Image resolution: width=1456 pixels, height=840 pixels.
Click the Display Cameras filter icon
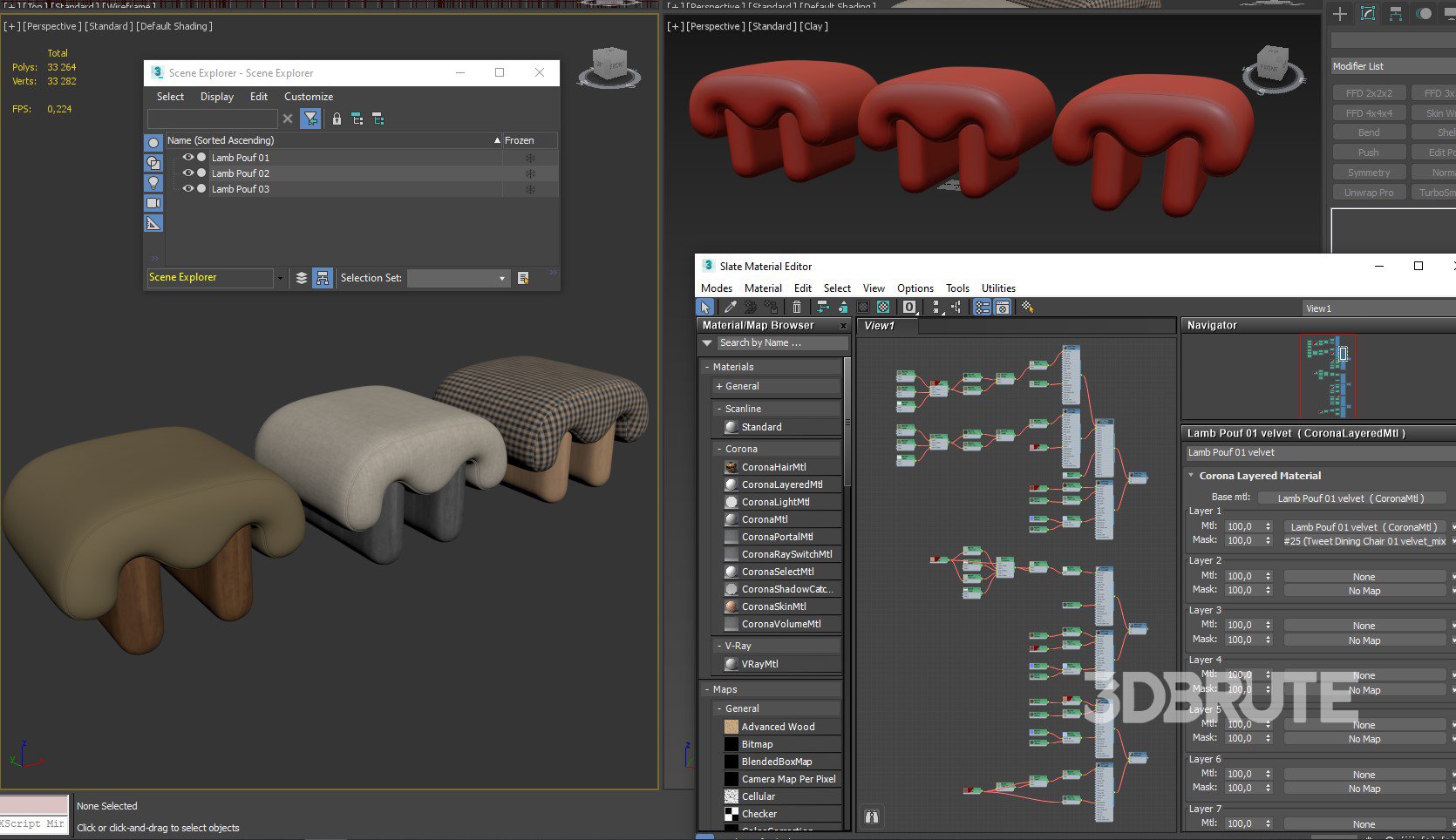(153, 203)
